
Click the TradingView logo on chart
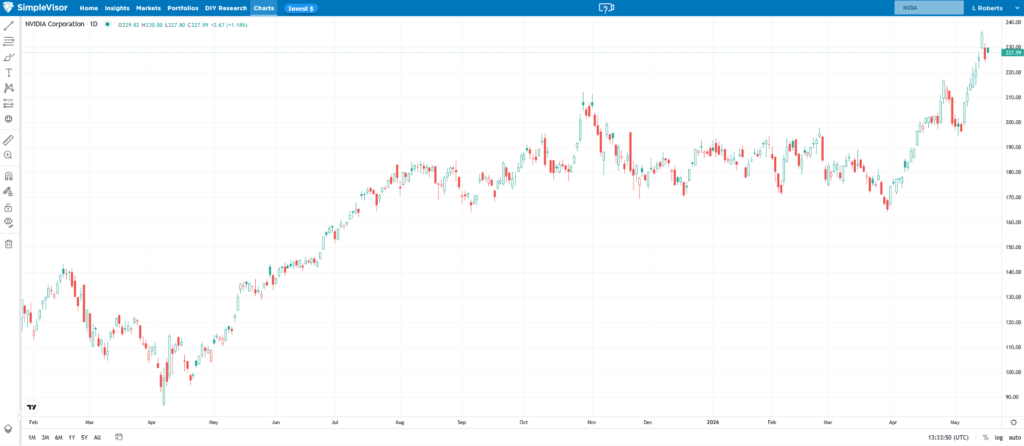31,406
